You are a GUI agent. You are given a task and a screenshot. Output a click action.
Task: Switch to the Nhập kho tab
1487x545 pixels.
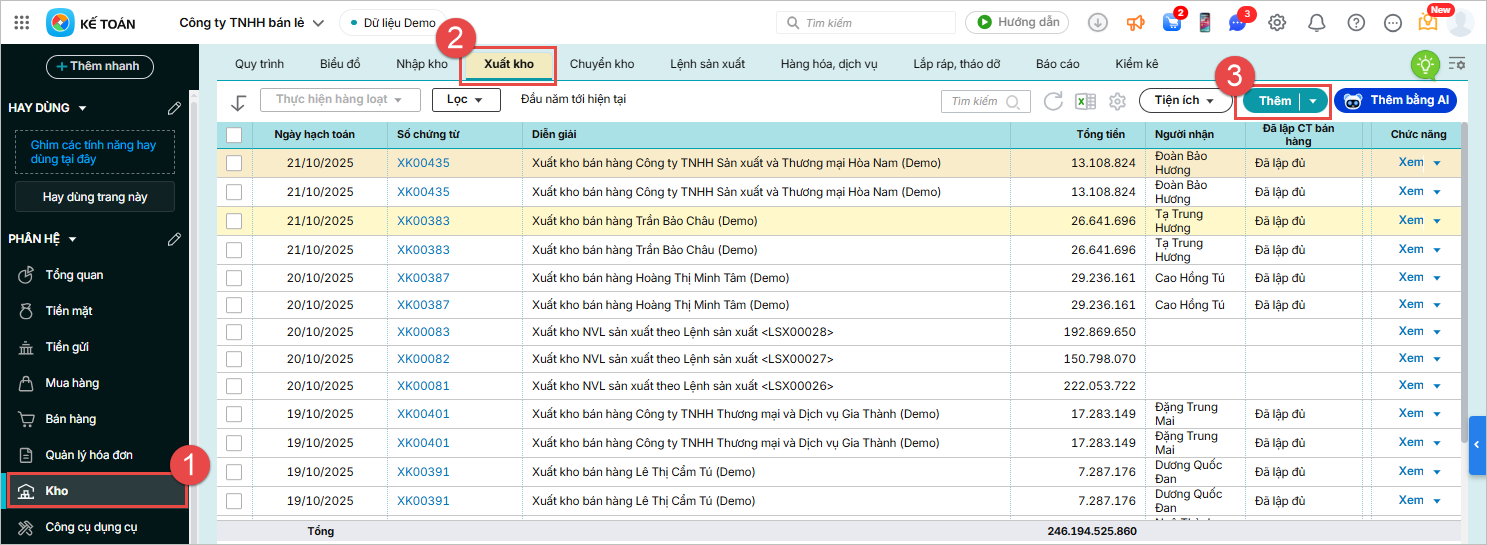(x=421, y=64)
